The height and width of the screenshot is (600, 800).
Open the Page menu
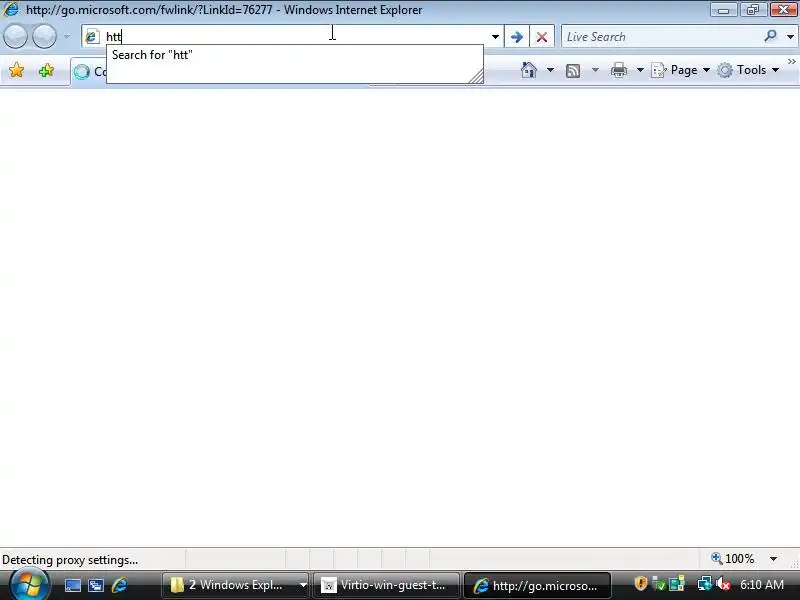(681, 70)
